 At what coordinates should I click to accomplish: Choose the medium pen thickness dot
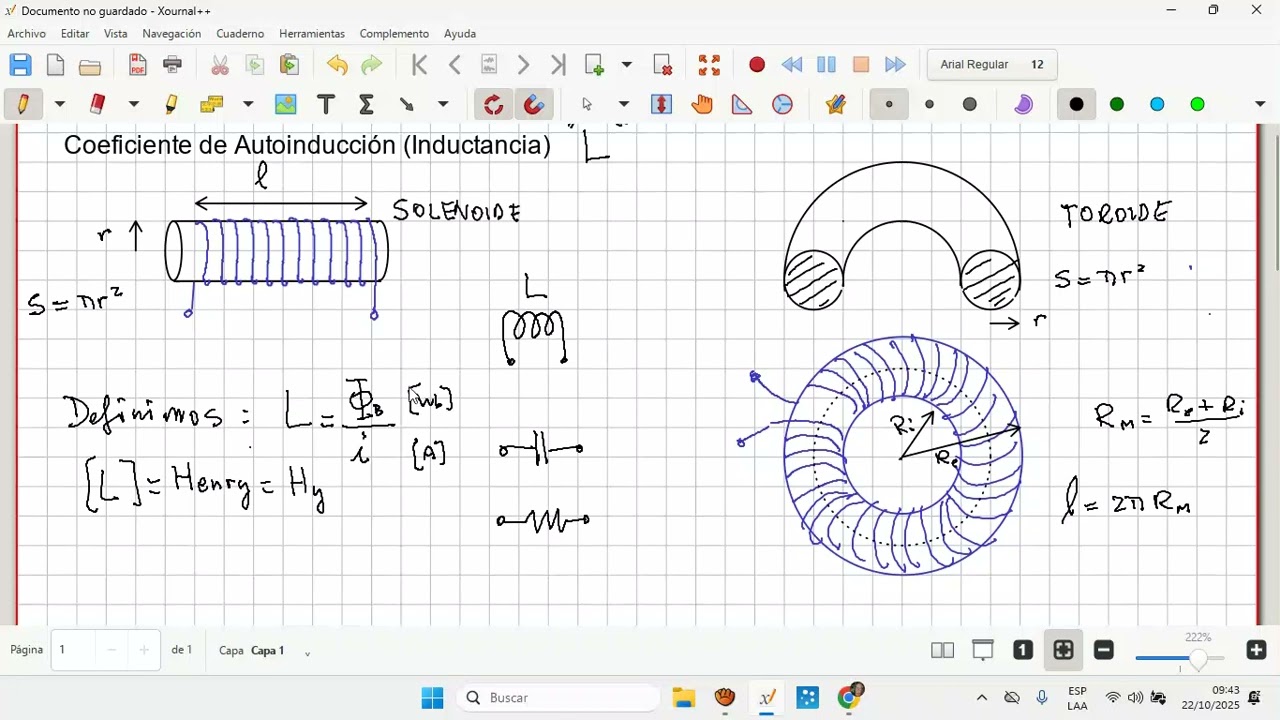pyautogui.click(x=930, y=104)
